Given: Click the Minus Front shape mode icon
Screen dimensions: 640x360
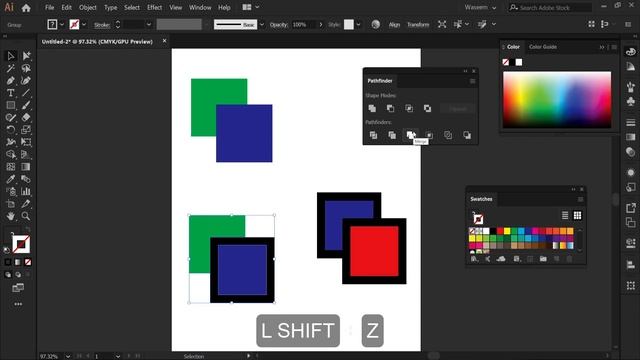Looking at the screenshot, I should [391, 109].
